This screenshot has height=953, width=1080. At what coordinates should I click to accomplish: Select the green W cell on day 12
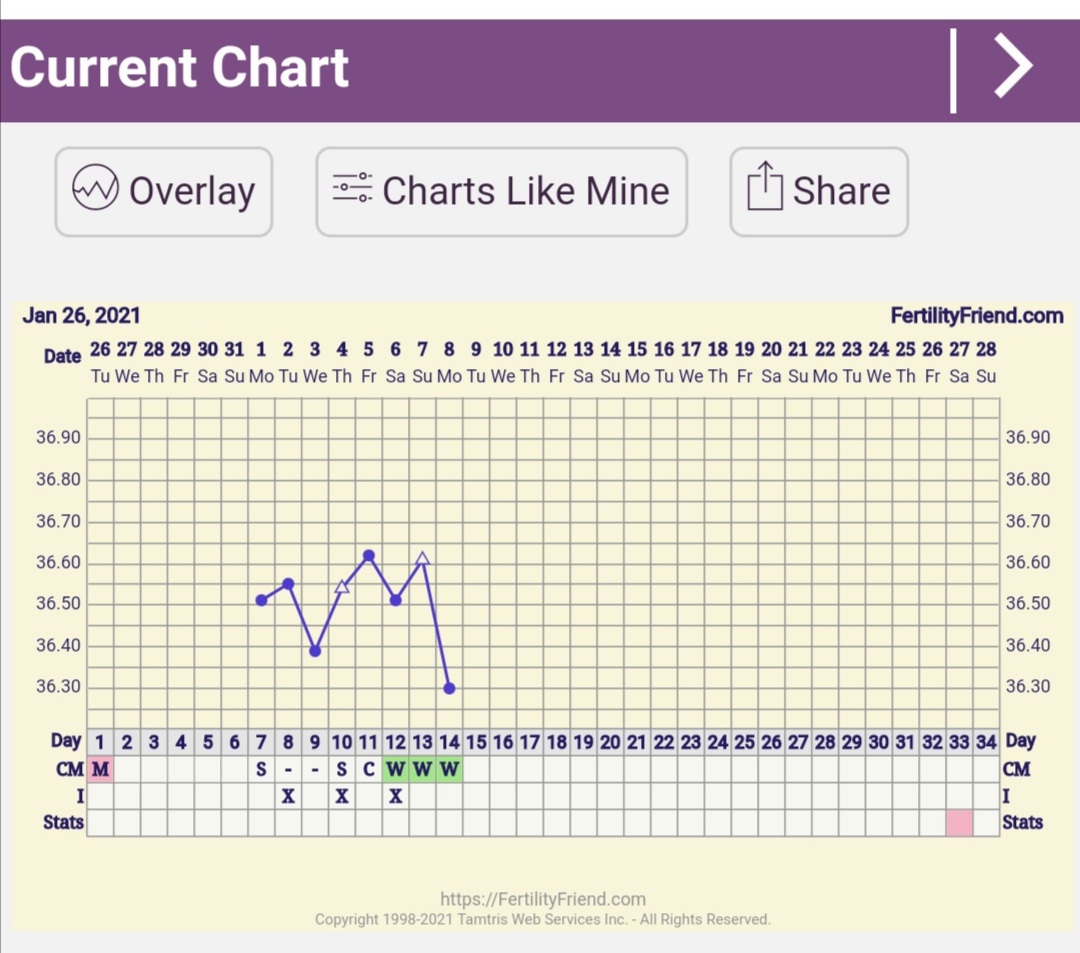click(x=396, y=769)
